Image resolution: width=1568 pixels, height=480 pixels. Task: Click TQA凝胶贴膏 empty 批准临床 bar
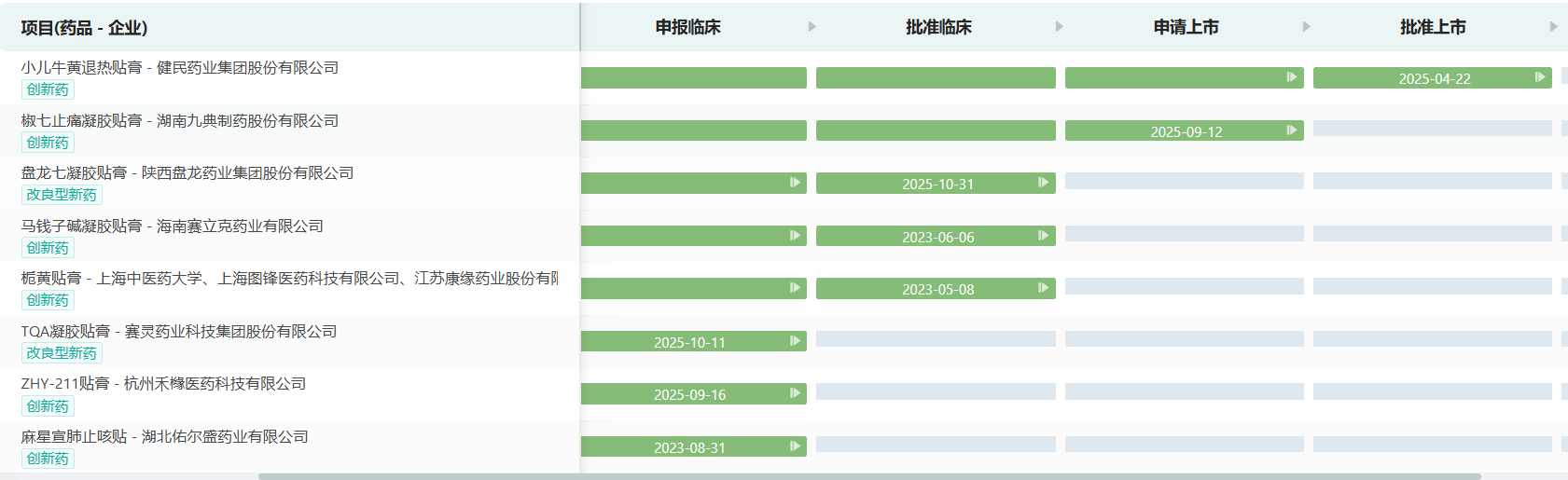coord(936,339)
